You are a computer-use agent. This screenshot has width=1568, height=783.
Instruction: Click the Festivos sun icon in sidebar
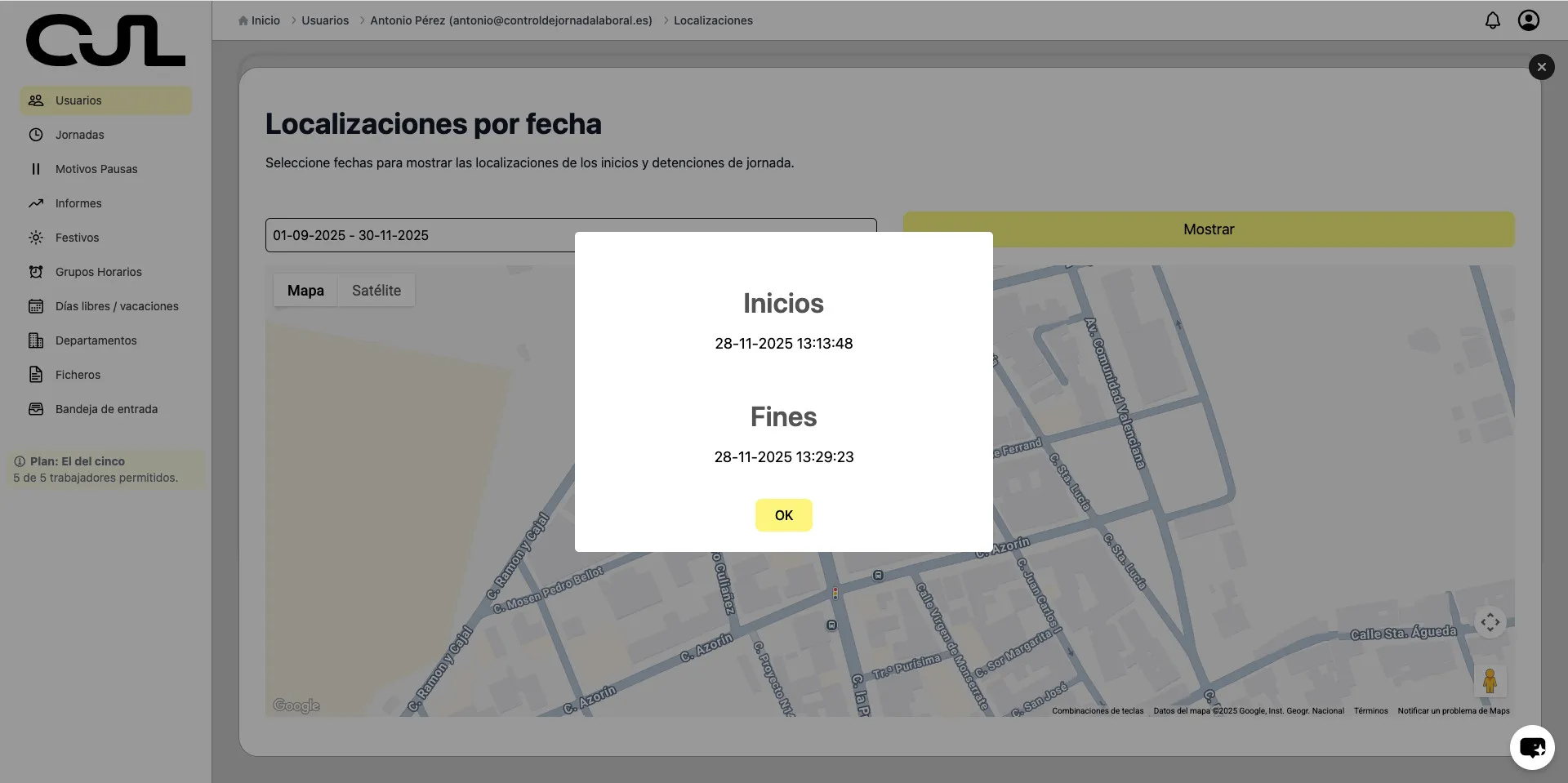click(x=36, y=238)
